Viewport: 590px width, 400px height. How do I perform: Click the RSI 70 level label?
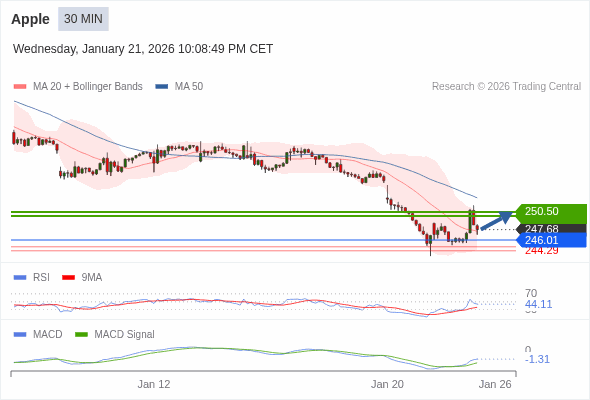click(531, 293)
